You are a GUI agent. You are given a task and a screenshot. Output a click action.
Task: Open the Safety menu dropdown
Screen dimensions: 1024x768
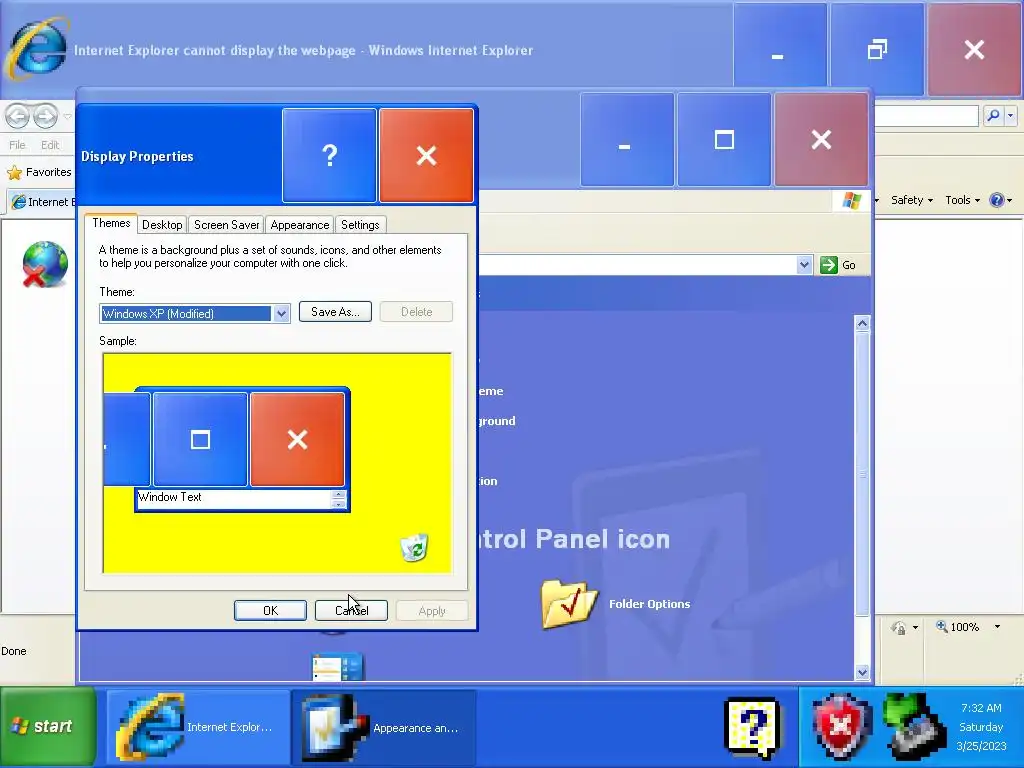tap(912, 200)
